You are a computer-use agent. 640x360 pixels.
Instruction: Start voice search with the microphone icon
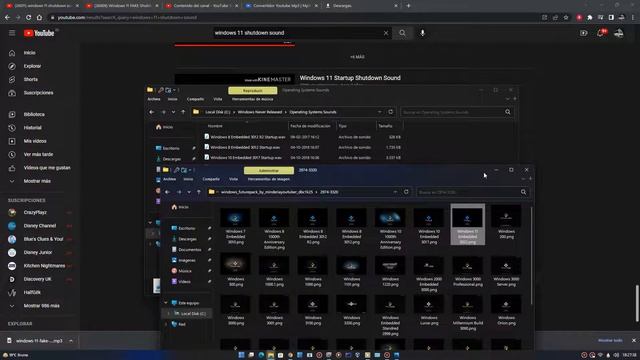(x=422, y=33)
